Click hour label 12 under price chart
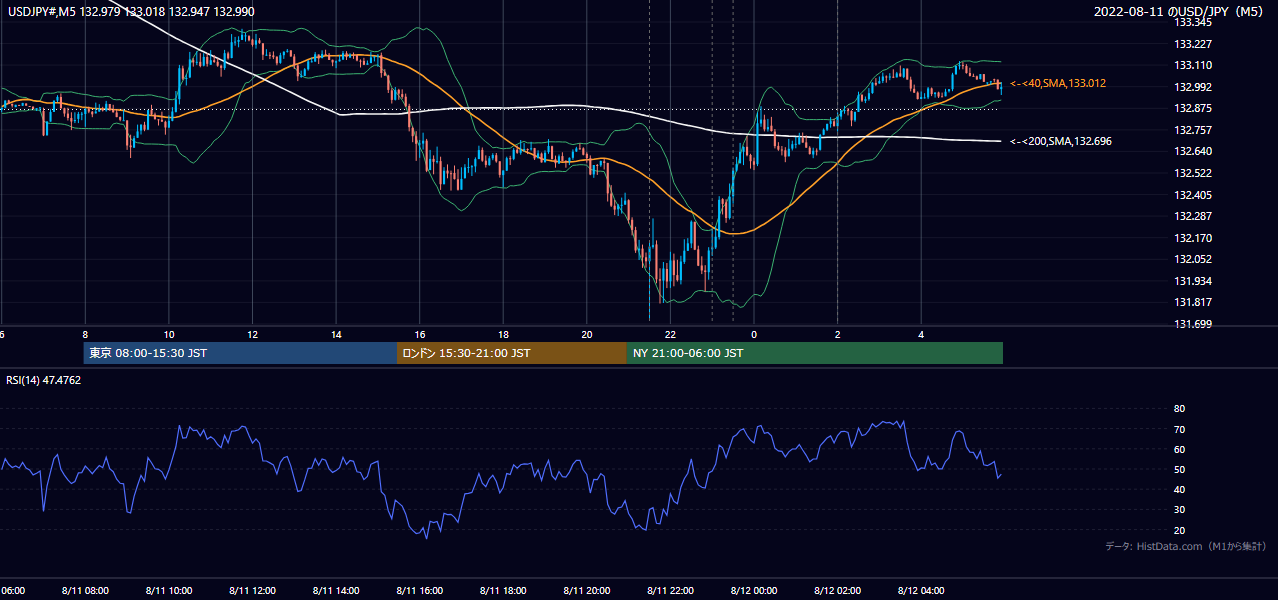 (x=252, y=335)
